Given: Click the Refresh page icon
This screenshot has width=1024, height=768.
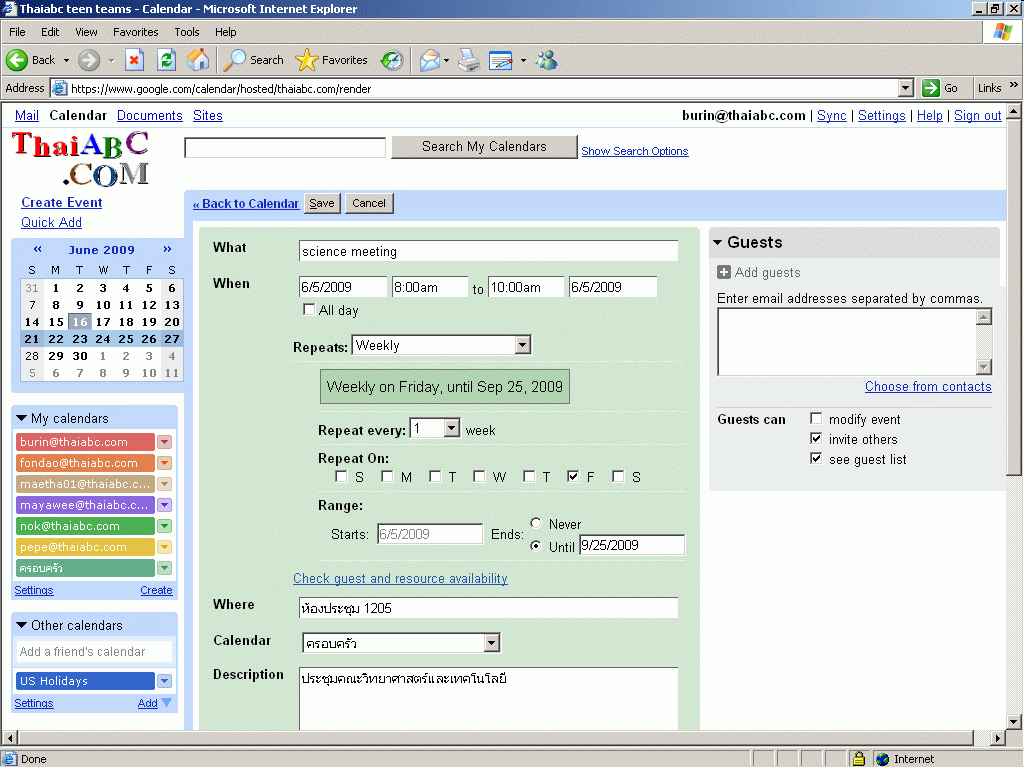Looking at the screenshot, I should (166, 60).
